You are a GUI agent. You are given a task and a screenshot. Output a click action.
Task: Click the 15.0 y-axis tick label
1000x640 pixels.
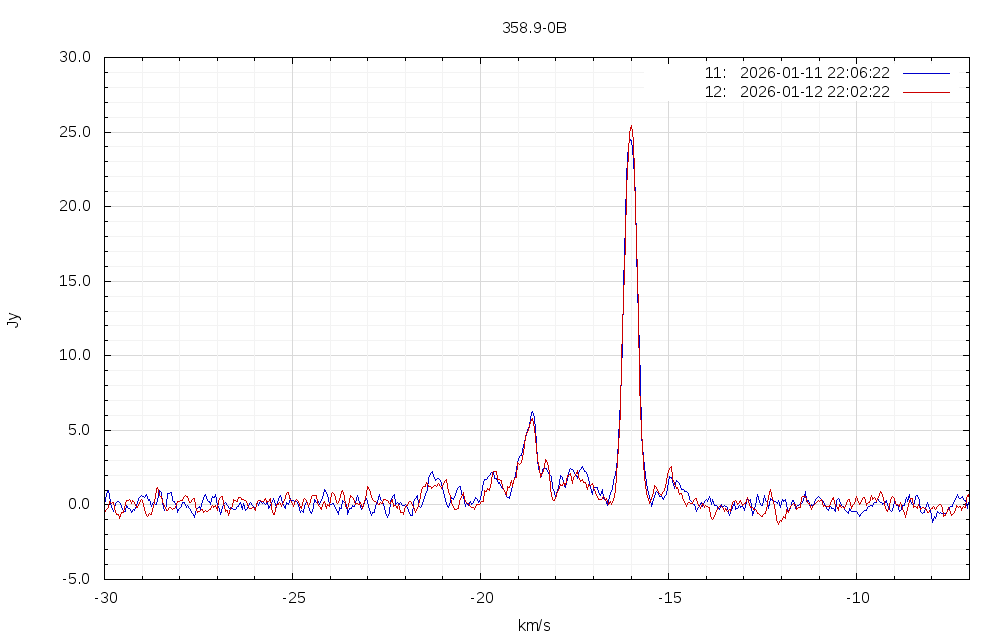tap(74, 281)
